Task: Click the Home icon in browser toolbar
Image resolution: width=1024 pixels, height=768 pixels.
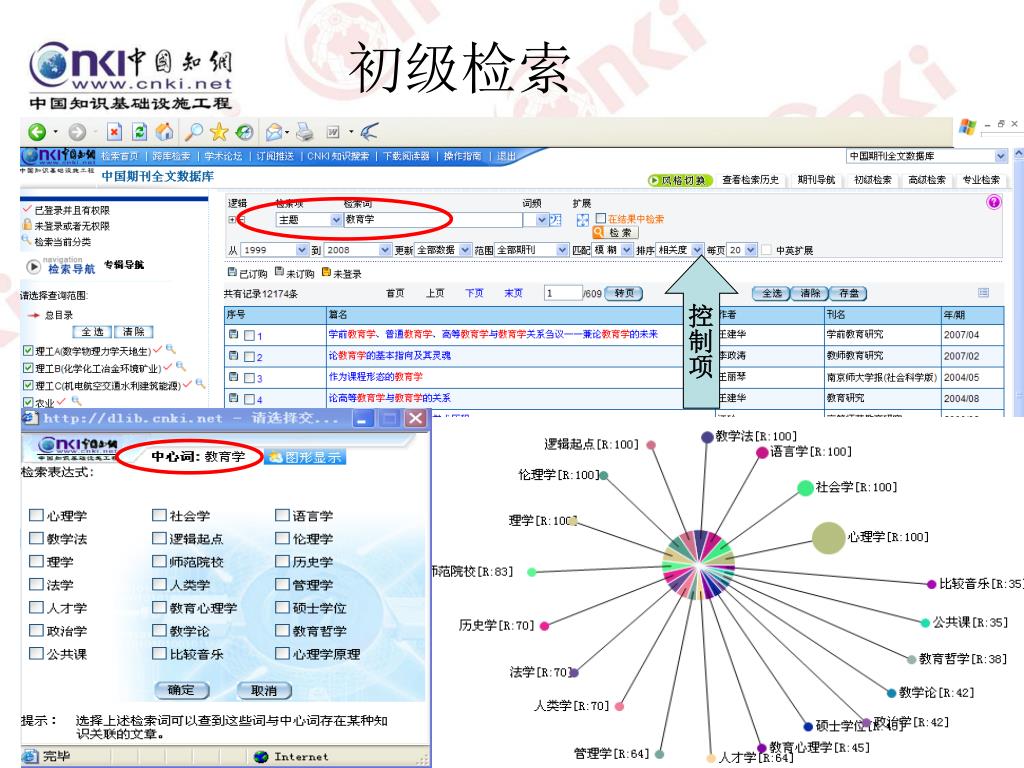Action: (x=164, y=132)
